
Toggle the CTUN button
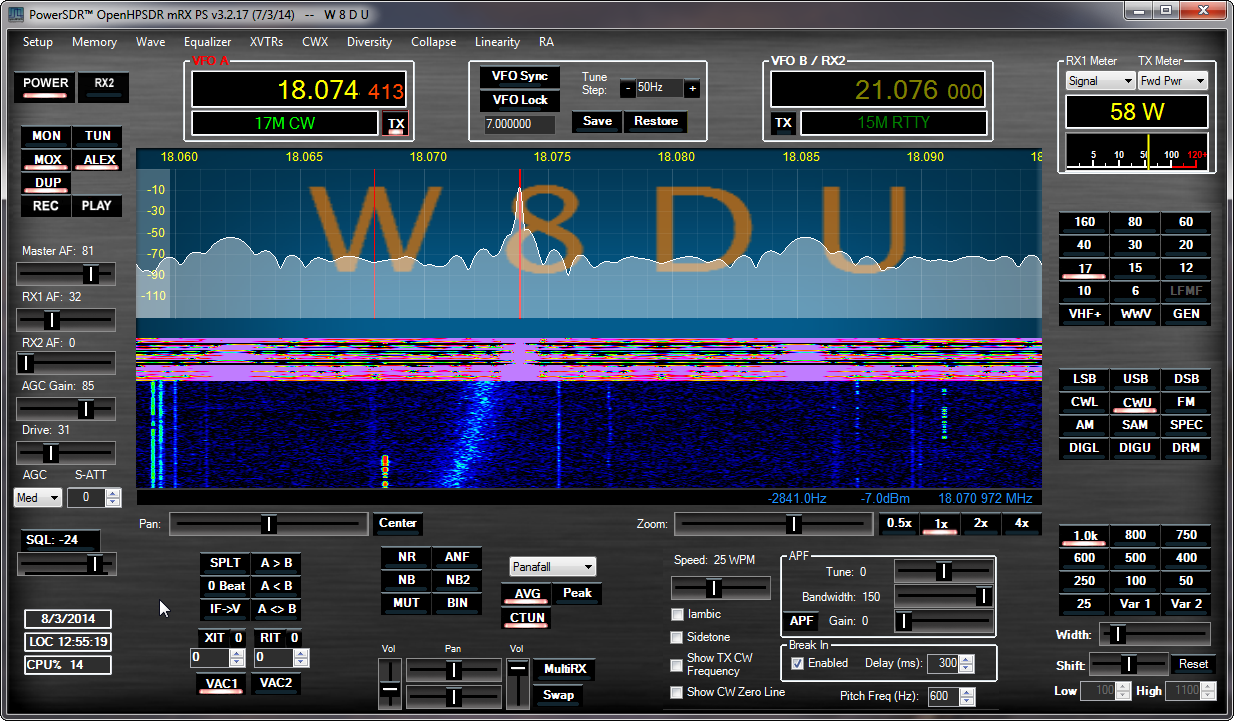[527, 618]
